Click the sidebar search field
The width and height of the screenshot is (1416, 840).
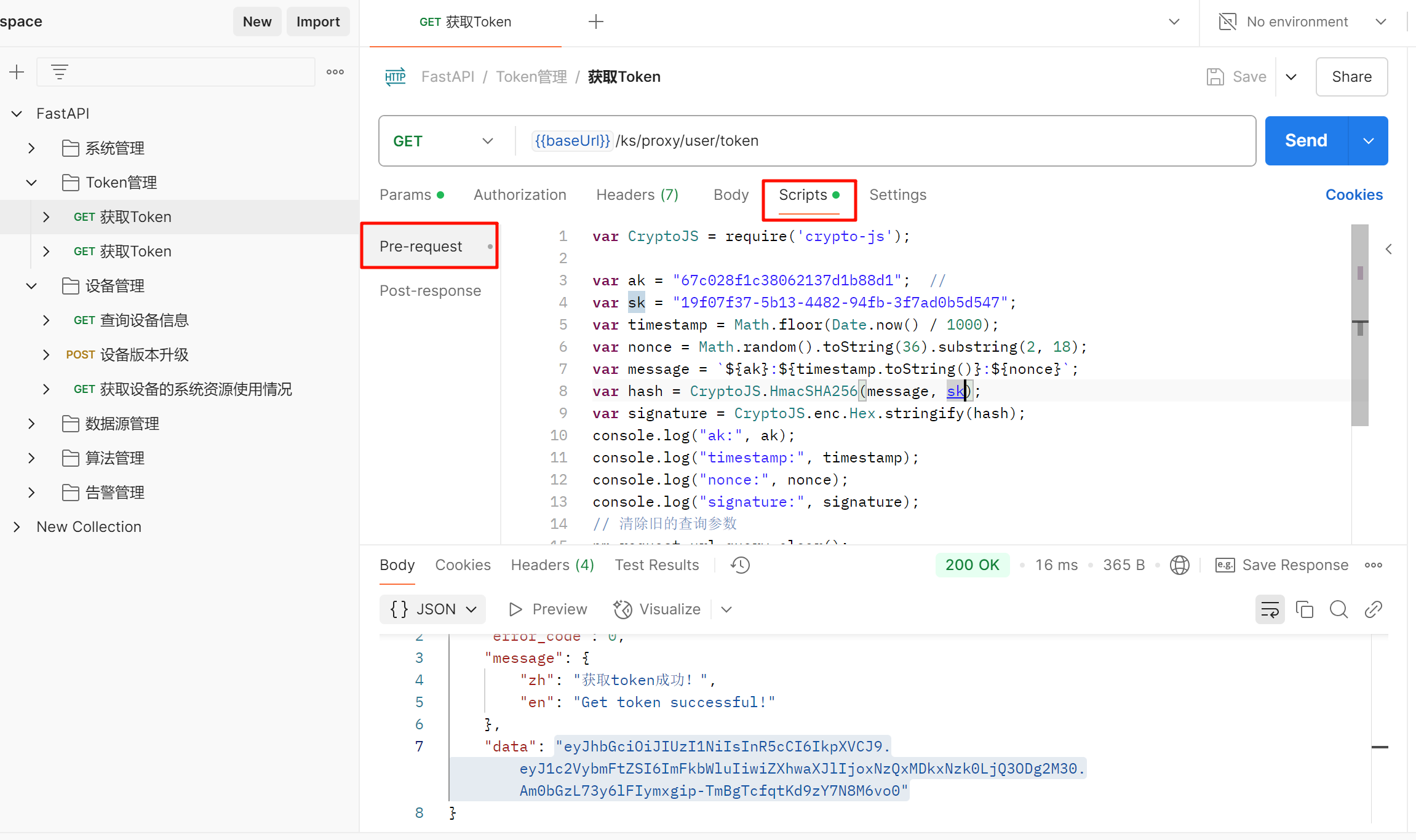(176, 72)
